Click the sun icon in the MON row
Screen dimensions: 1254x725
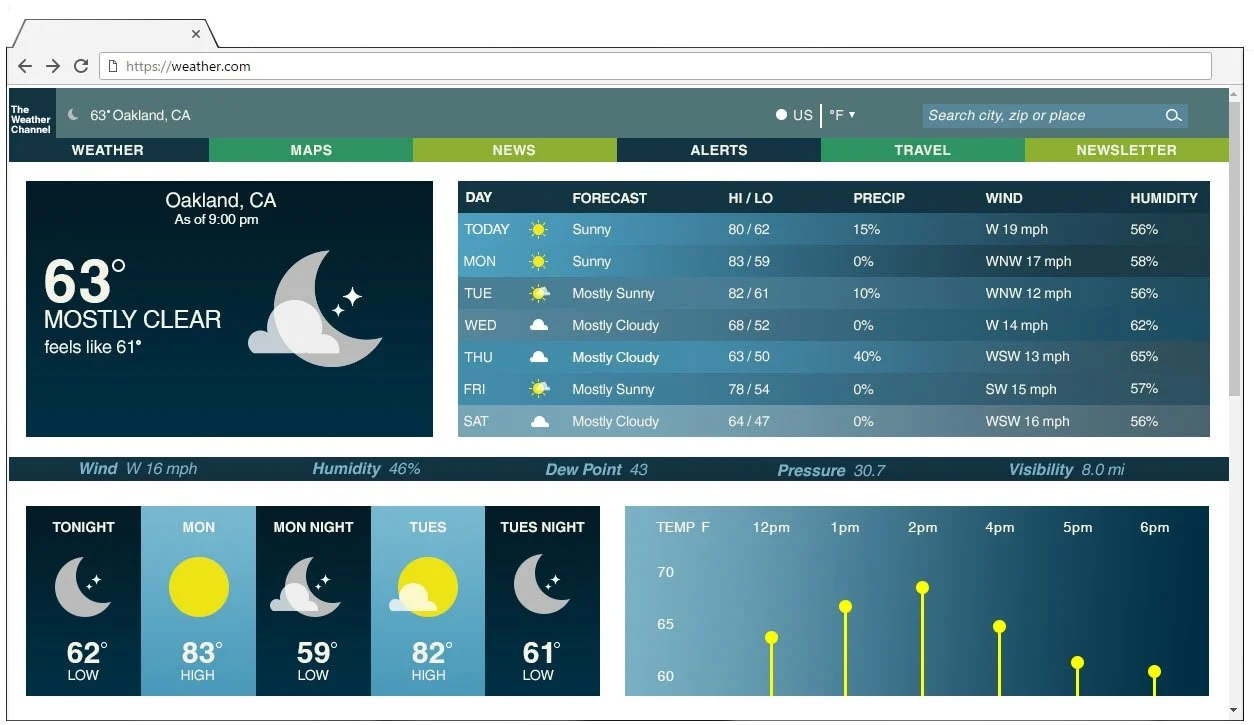click(538, 262)
